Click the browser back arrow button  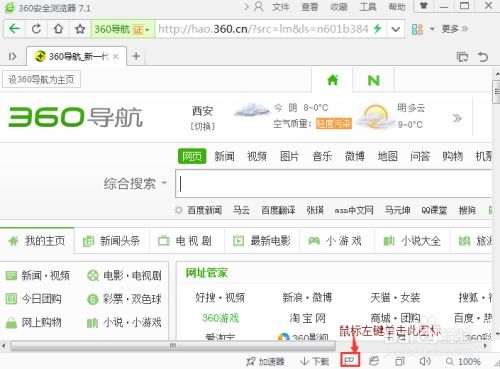(x=14, y=29)
